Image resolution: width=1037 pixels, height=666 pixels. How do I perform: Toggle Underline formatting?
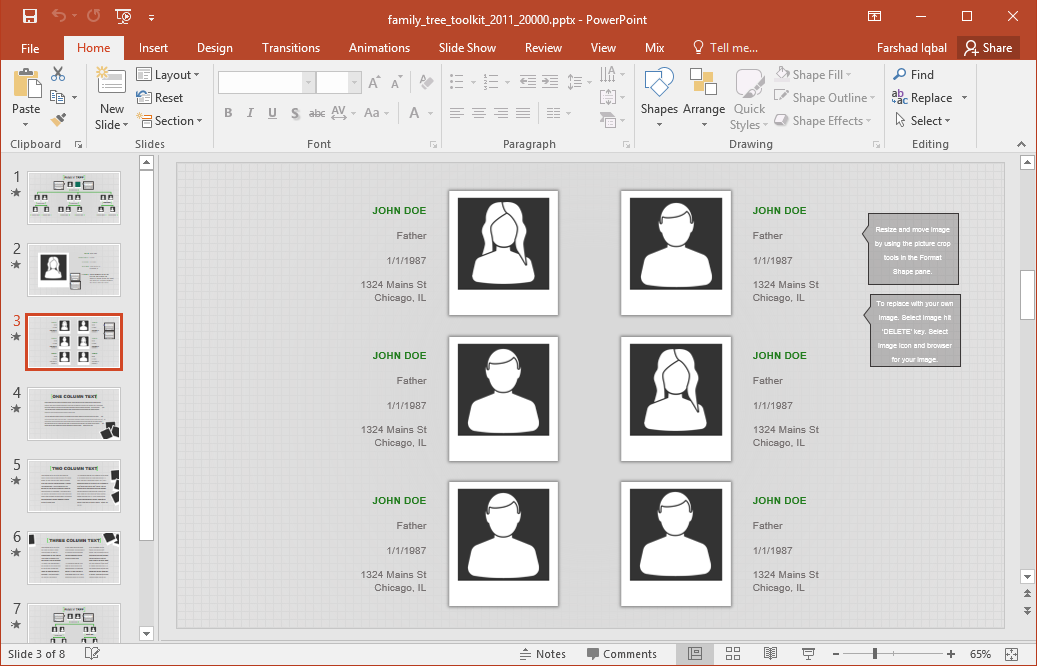coord(272,114)
